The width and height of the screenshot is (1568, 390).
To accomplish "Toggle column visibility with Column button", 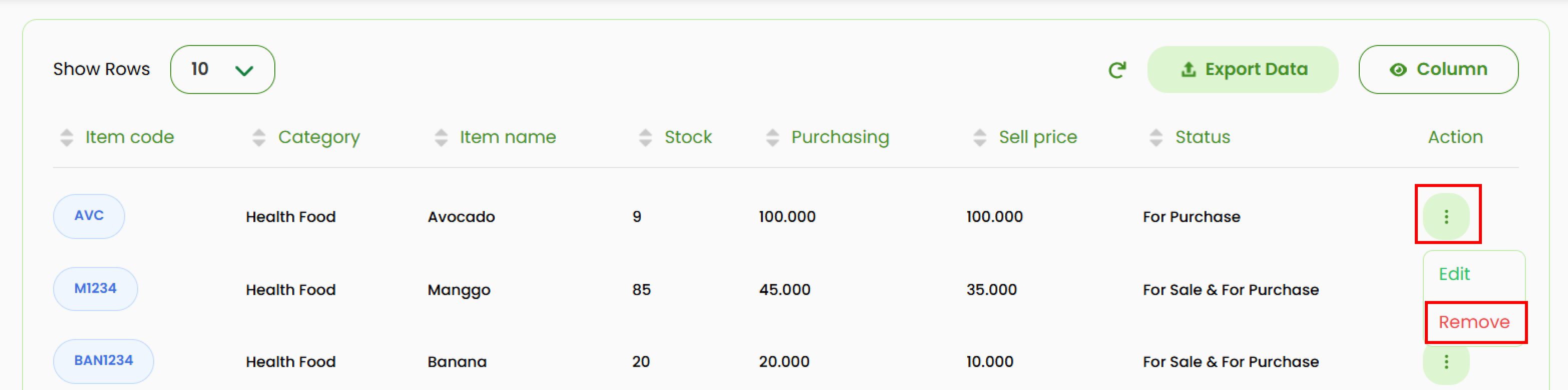I will point(1438,69).
